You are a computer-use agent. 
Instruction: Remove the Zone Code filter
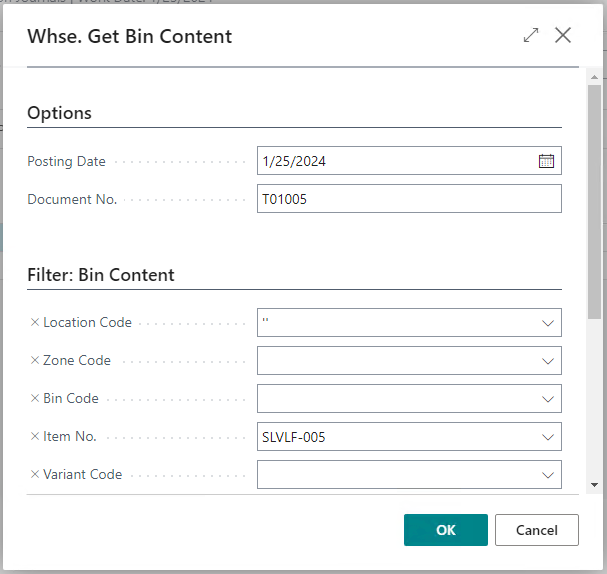[x=35, y=361]
